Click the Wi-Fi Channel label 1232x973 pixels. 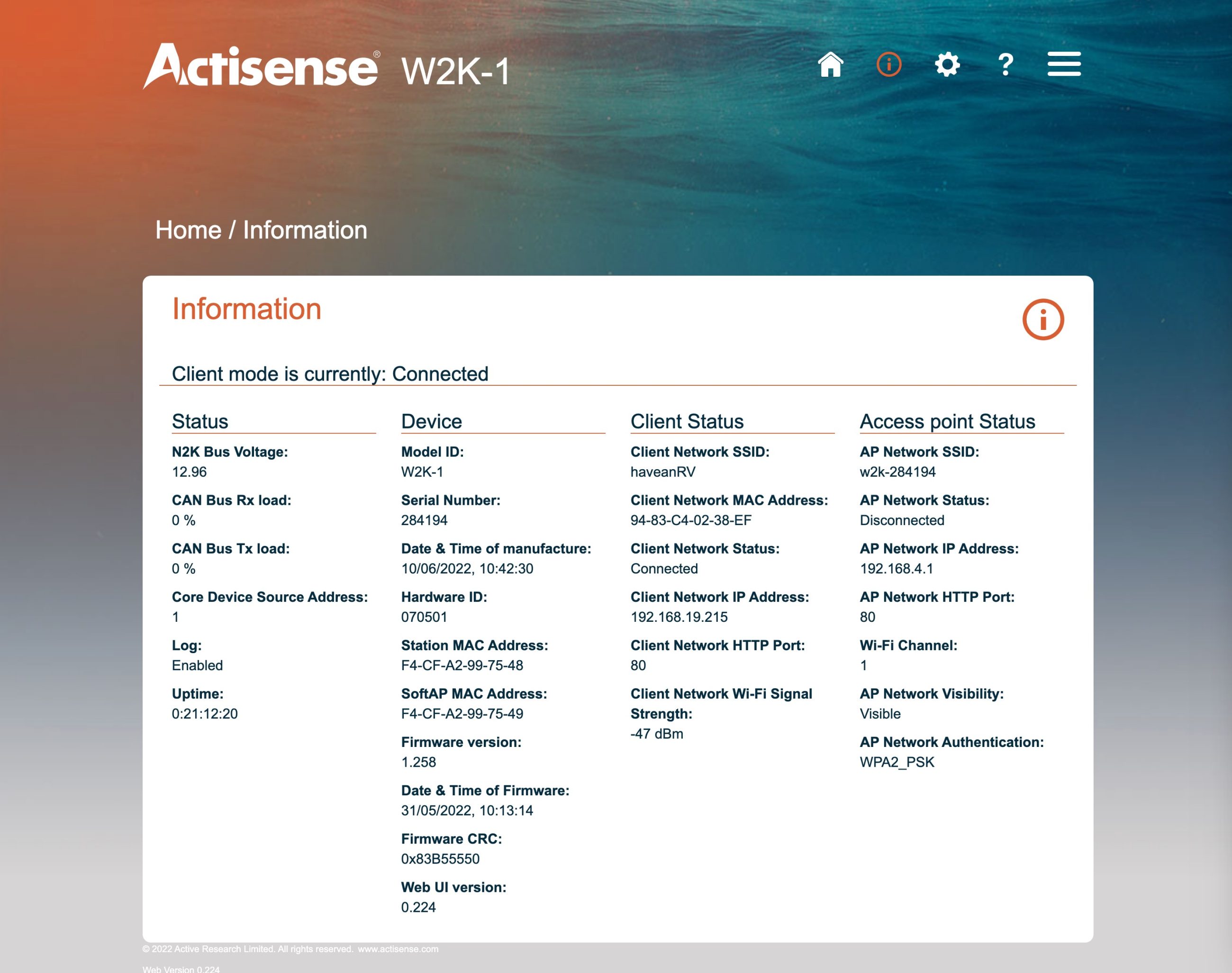point(908,646)
